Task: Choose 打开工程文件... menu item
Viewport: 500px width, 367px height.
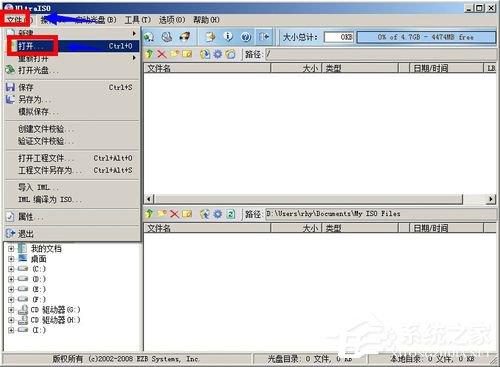Action: coord(72,158)
